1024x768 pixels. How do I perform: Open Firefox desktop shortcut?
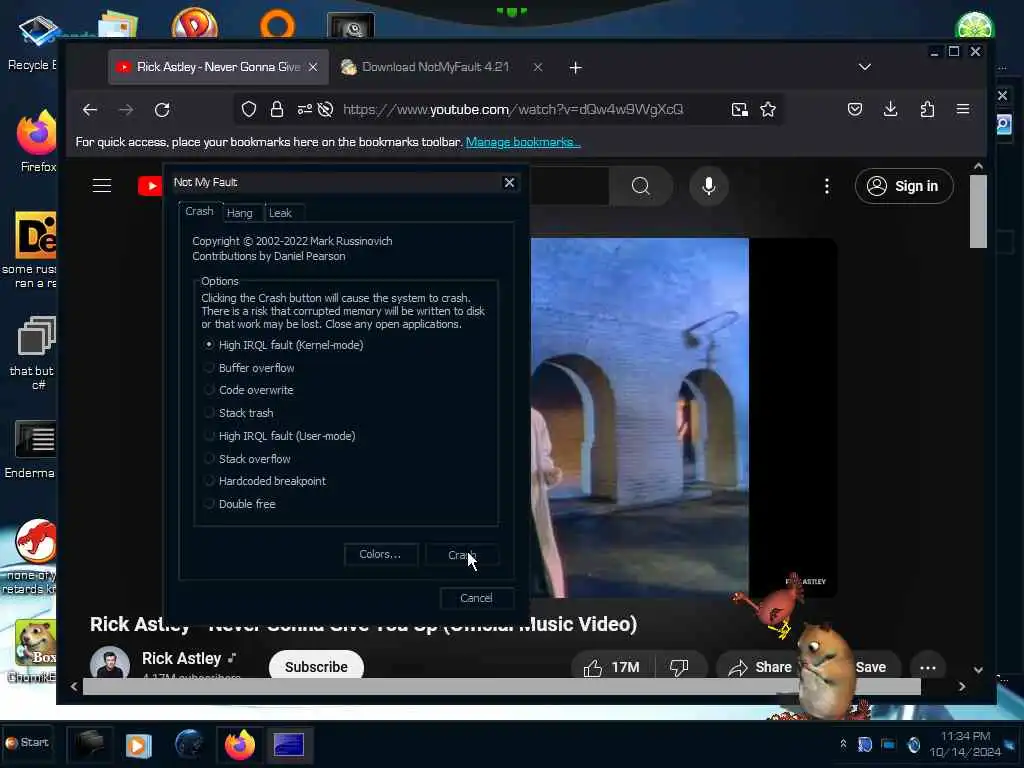[37, 141]
